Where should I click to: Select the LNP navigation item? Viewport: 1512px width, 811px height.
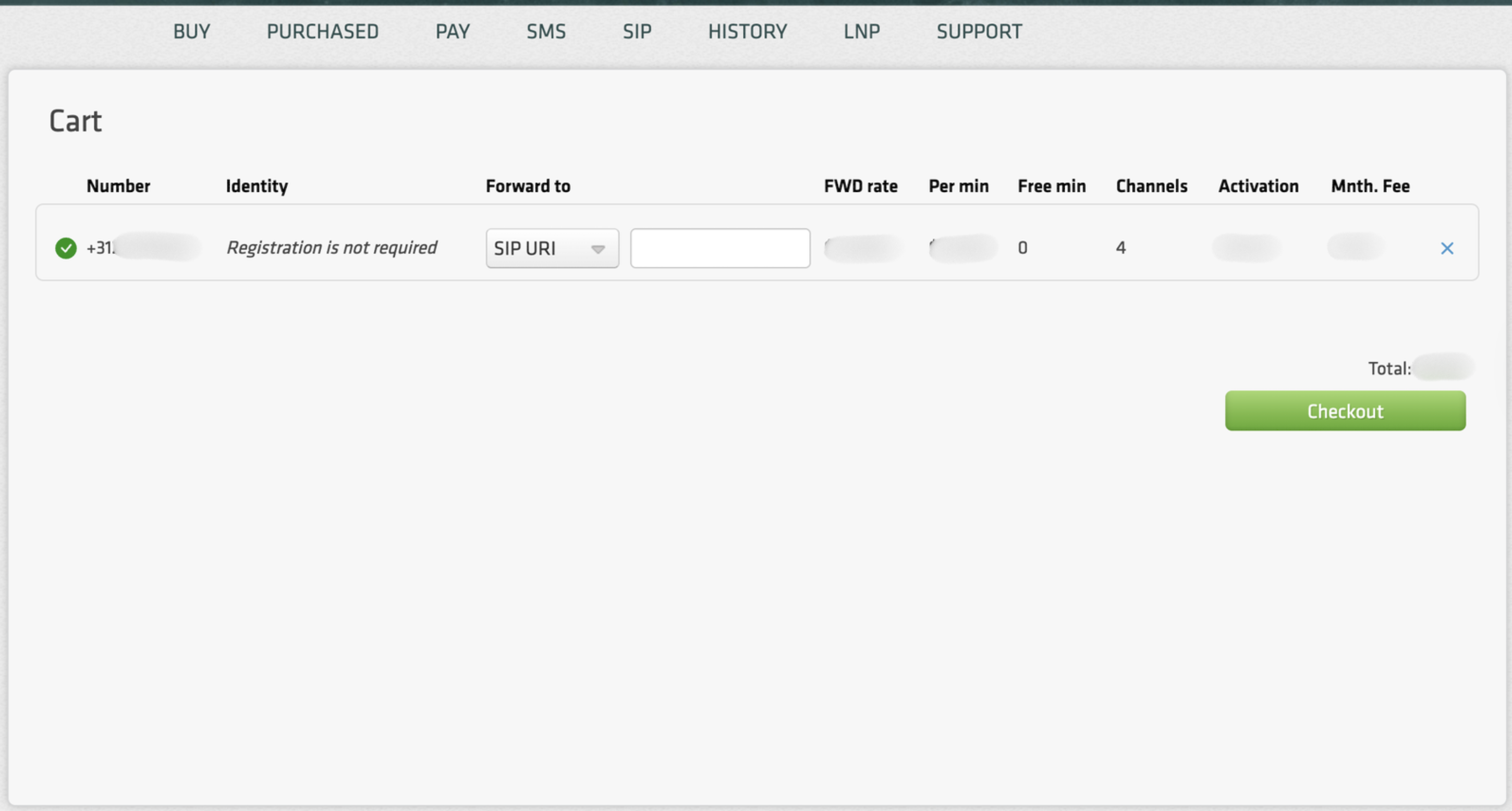pos(862,32)
